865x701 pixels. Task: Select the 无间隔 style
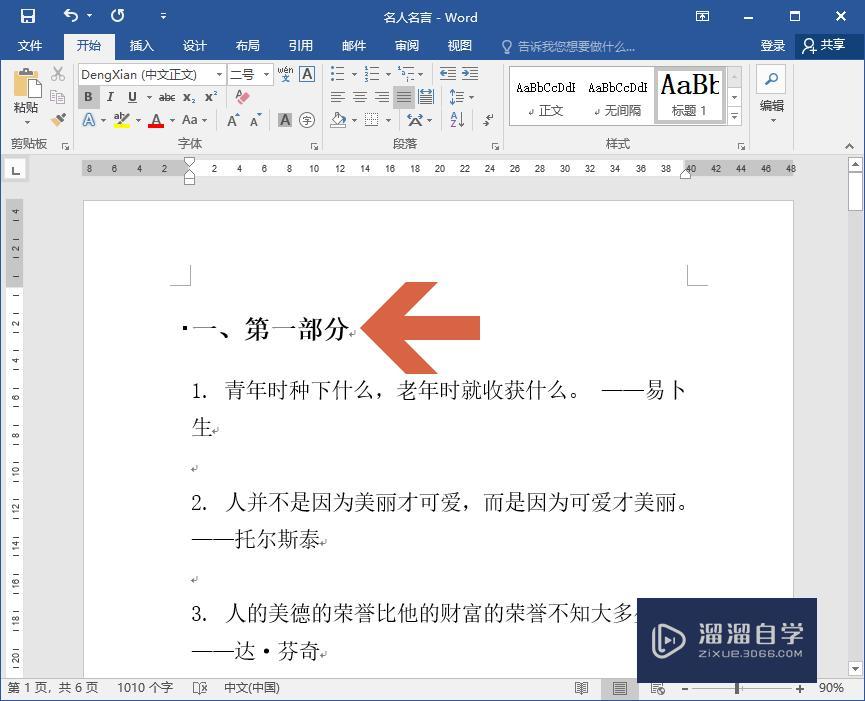618,97
